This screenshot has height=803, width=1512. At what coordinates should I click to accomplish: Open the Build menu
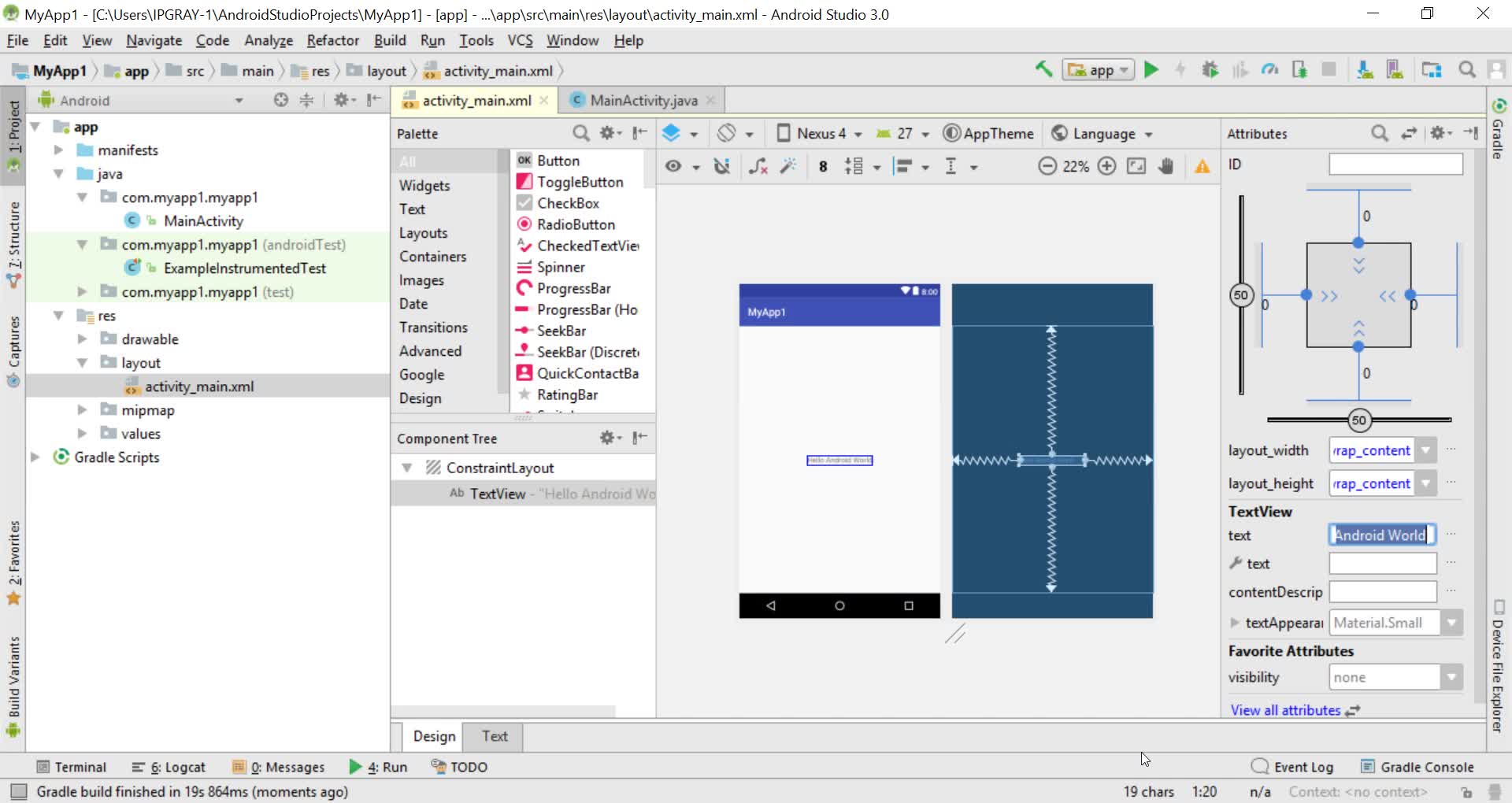pyautogui.click(x=390, y=40)
